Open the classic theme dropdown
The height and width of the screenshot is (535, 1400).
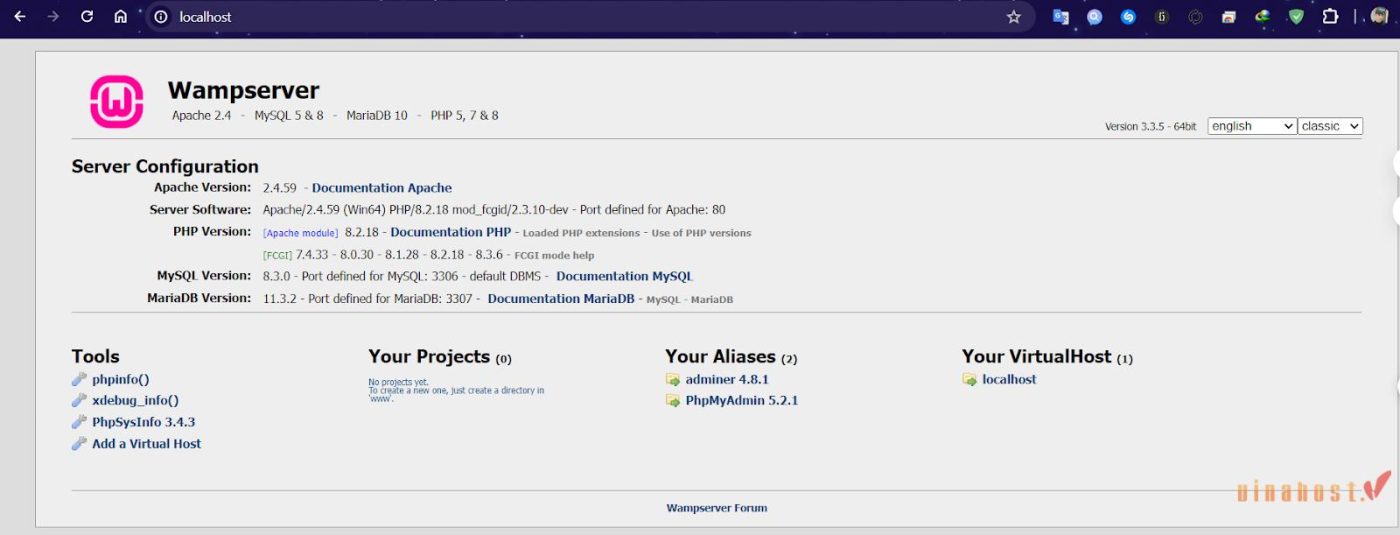(x=1331, y=126)
